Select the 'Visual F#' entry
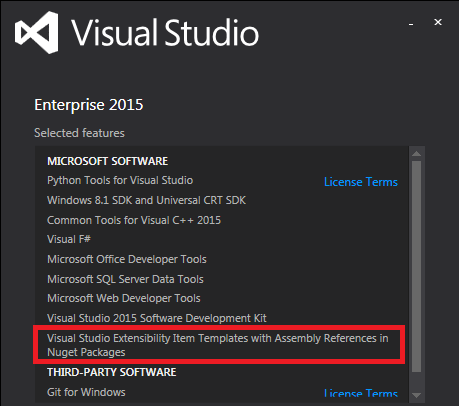The image size is (459, 406). (x=69, y=239)
